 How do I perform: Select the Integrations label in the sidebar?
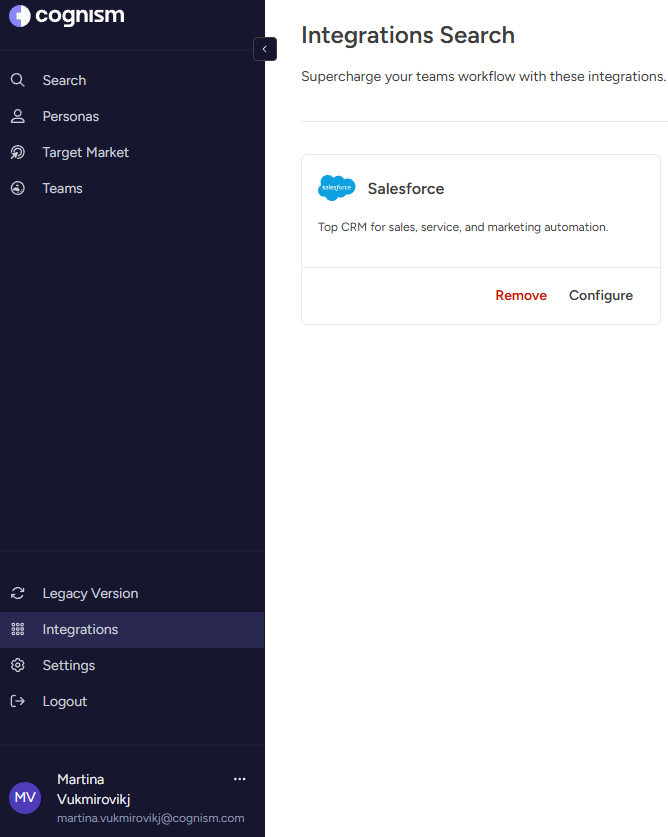point(80,629)
